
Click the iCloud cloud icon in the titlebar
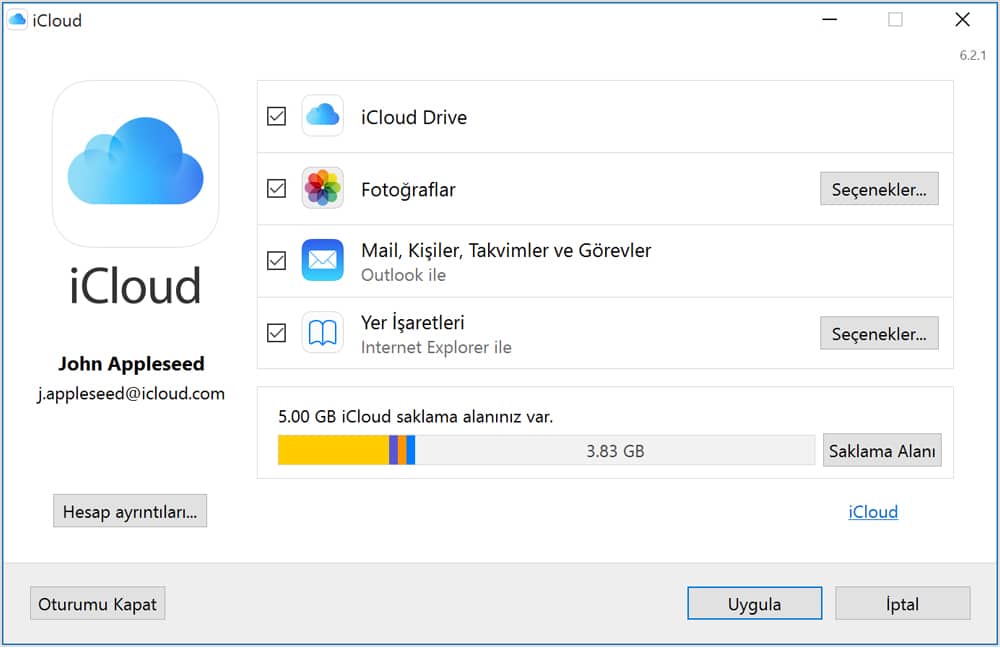(16, 18)
